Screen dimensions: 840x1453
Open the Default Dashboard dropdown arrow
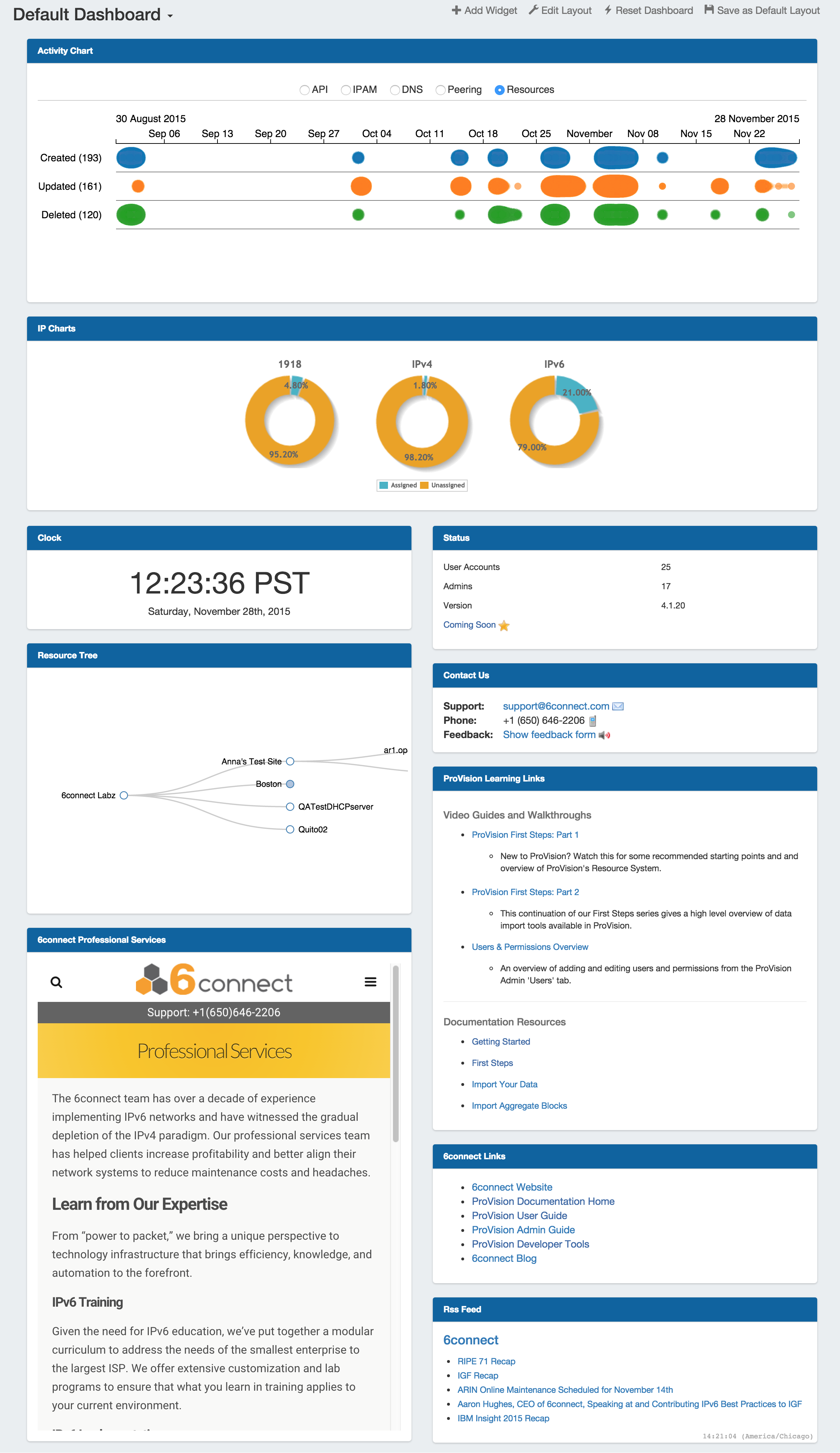point(170,16)
